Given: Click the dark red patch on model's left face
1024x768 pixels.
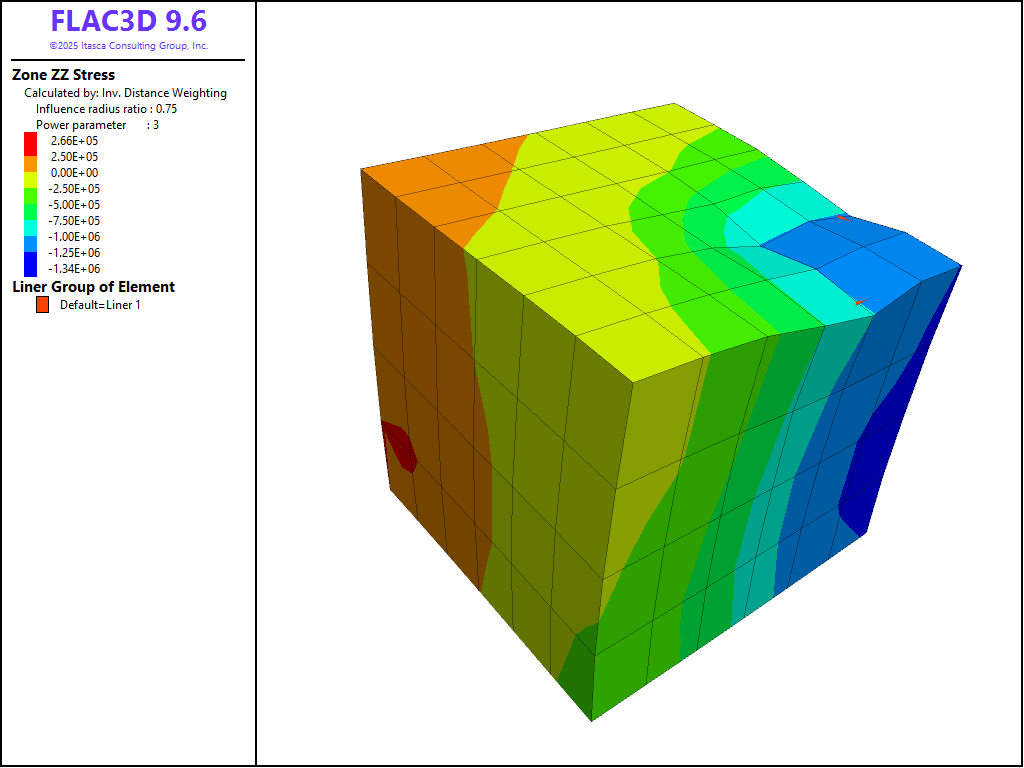Looking at the screenshot, I should (400, 446).
